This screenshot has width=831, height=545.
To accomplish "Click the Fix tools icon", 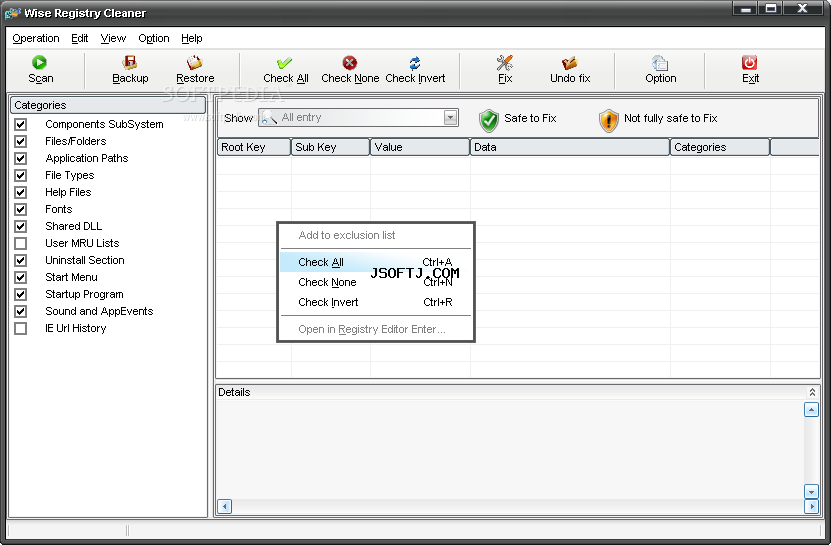I will (505, 63).
